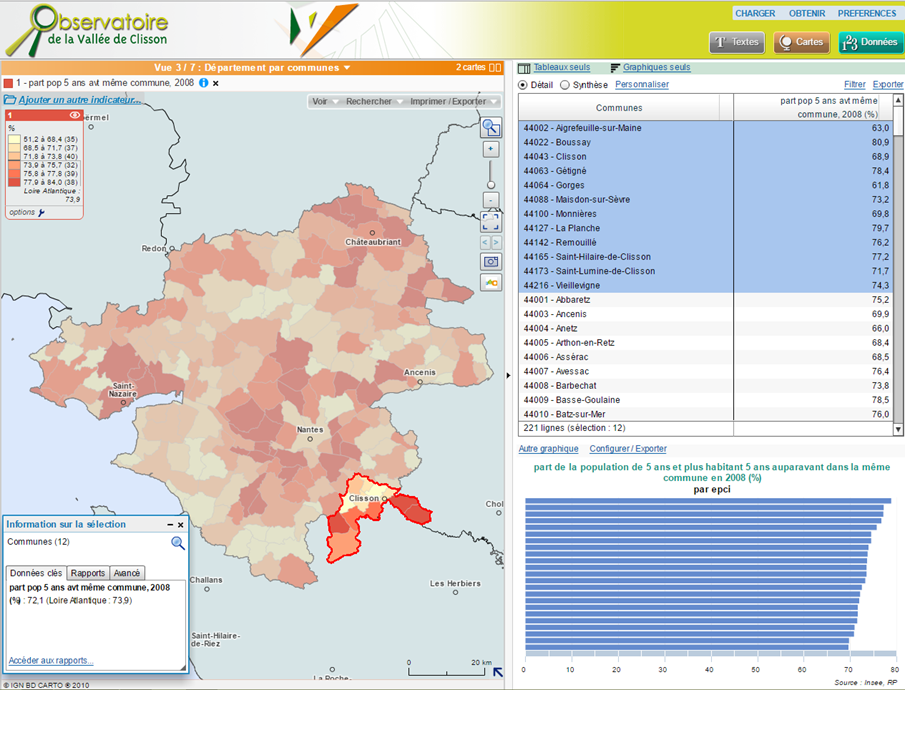
Task: Open the Vue 3/7 view dropdown
Action: (x=252, y=68)
